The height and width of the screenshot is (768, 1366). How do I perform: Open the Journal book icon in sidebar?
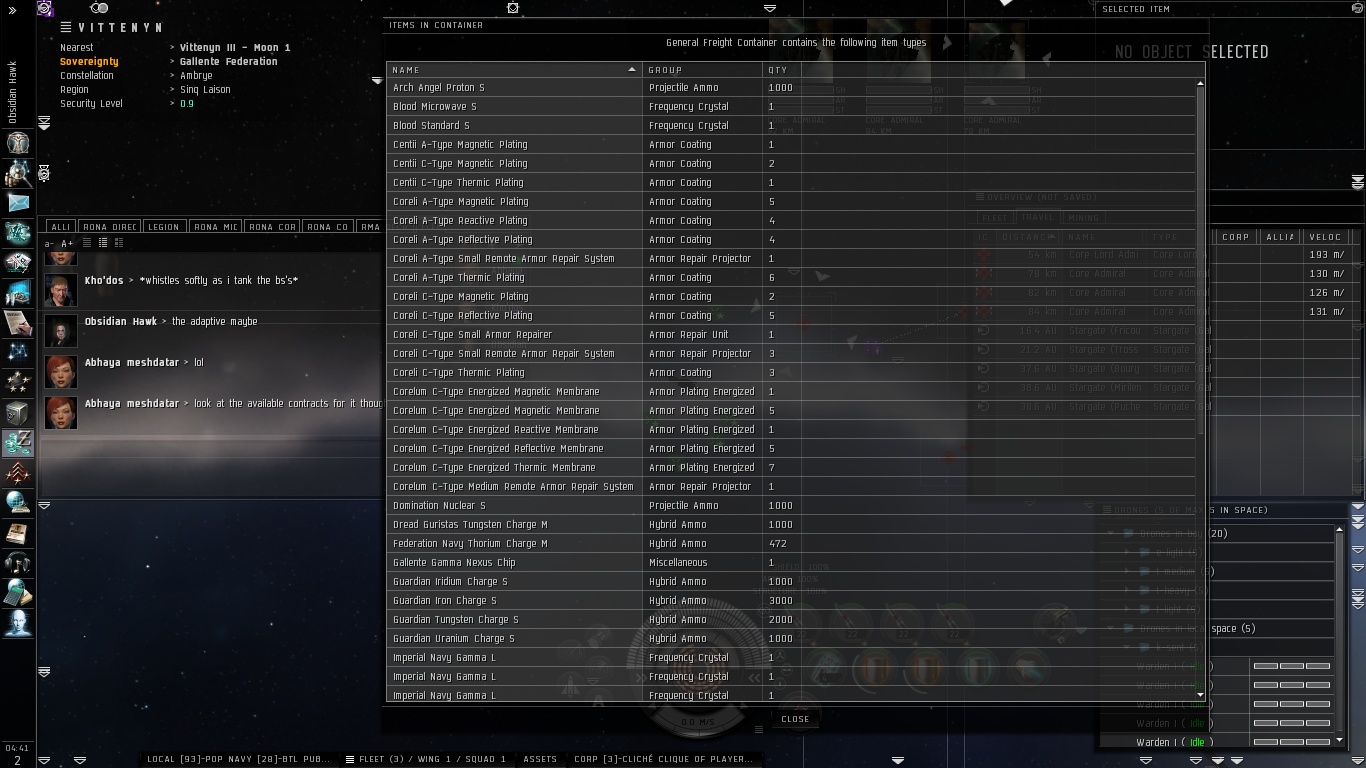click(18, 533)
